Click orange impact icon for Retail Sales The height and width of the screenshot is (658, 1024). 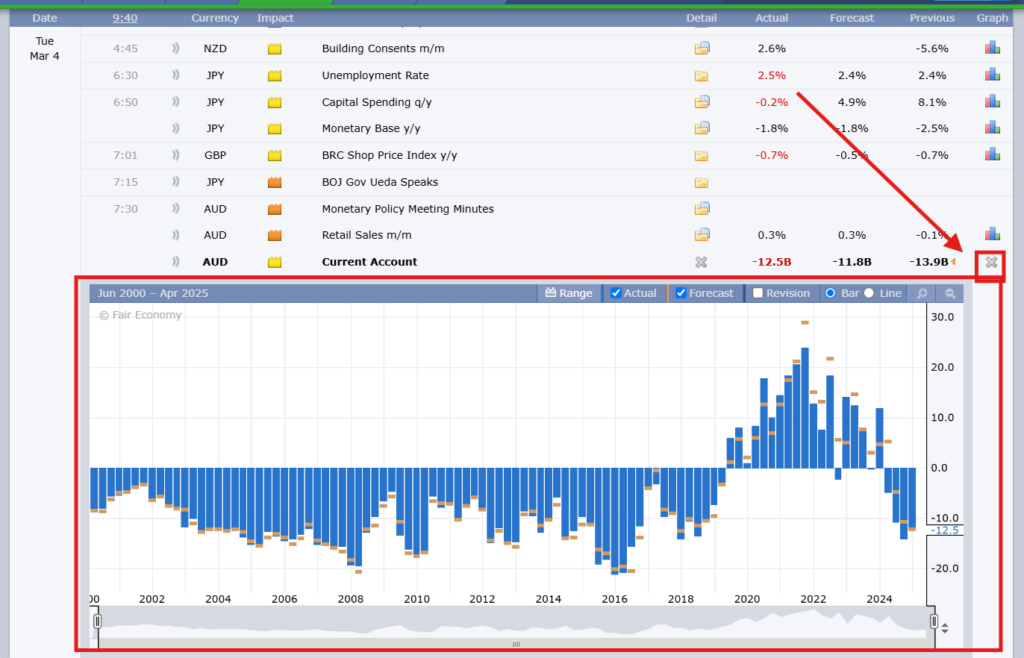tap(274, 235)
